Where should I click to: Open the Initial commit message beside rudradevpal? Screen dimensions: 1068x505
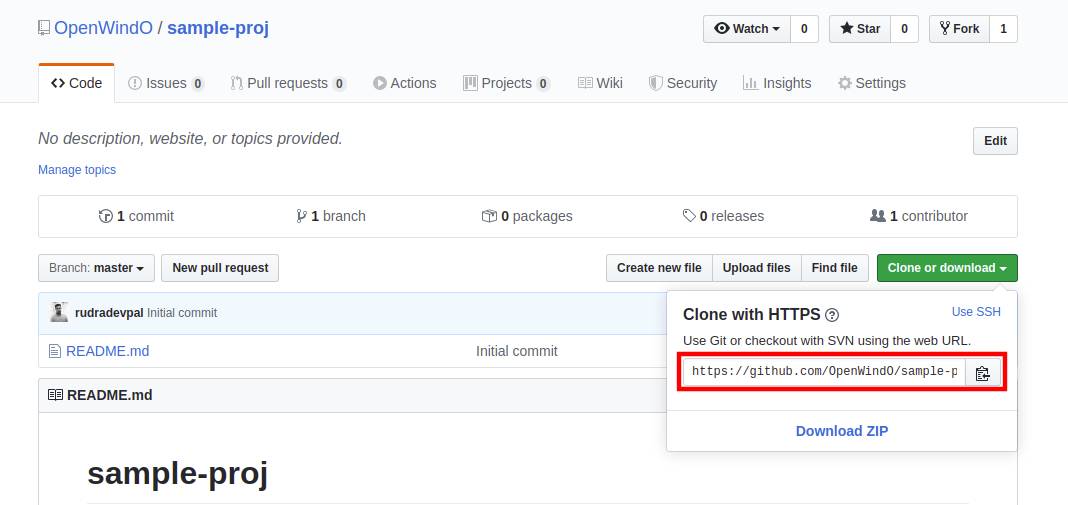(182, 313)
